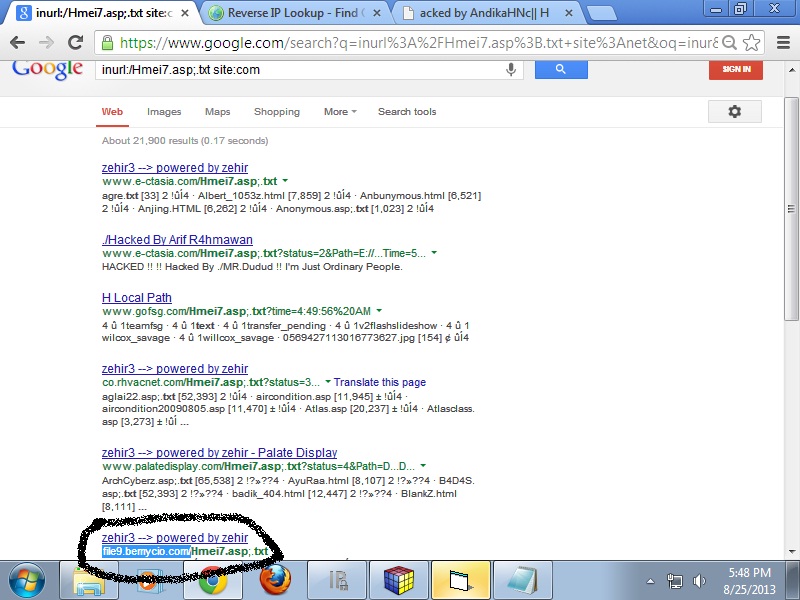800x600 pixels.
Task: Open the Chrome menu hamburger icon
Action: click(x=783, y=42)
